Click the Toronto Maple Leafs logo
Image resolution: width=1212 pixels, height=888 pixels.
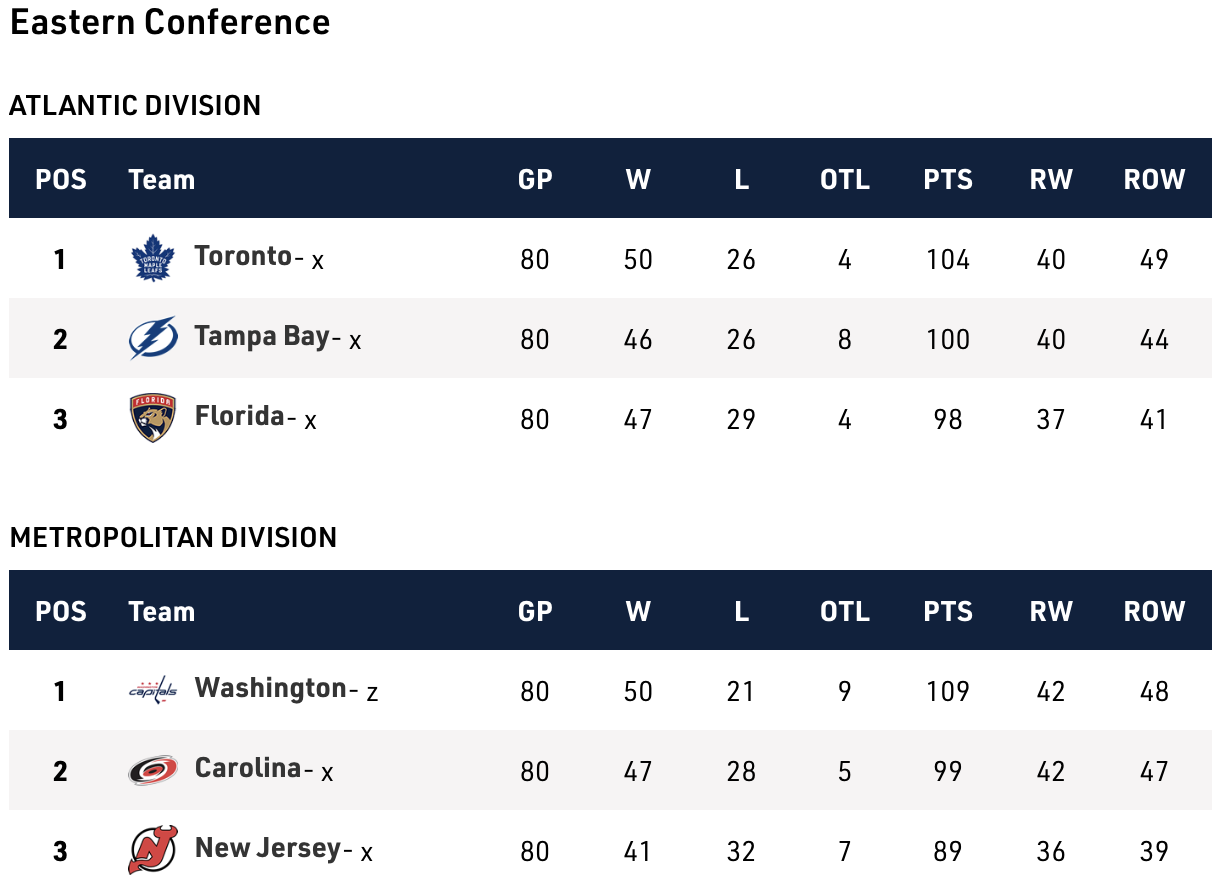click(153, 258)
